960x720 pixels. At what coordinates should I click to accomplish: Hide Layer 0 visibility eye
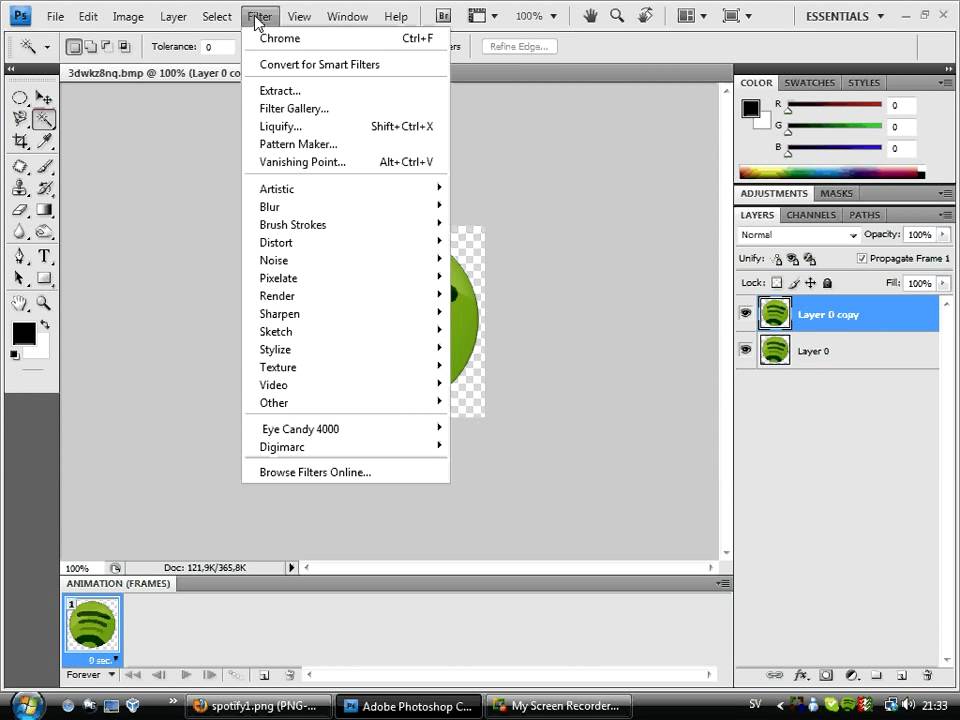point(745,350)
